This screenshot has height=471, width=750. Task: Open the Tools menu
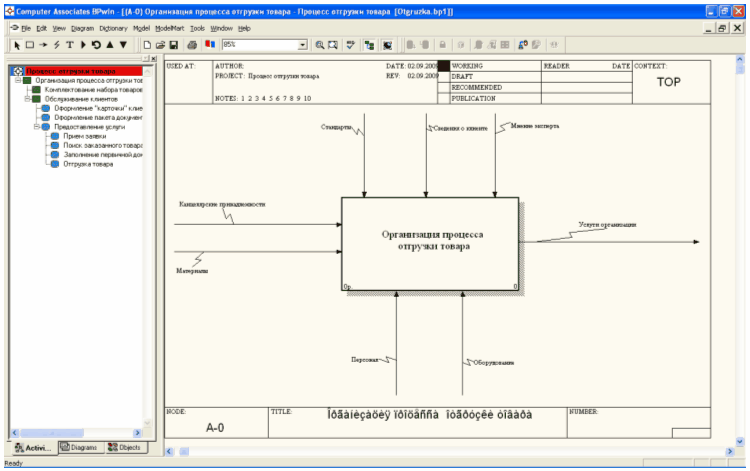pyautogui.click(x=197, y=29)
